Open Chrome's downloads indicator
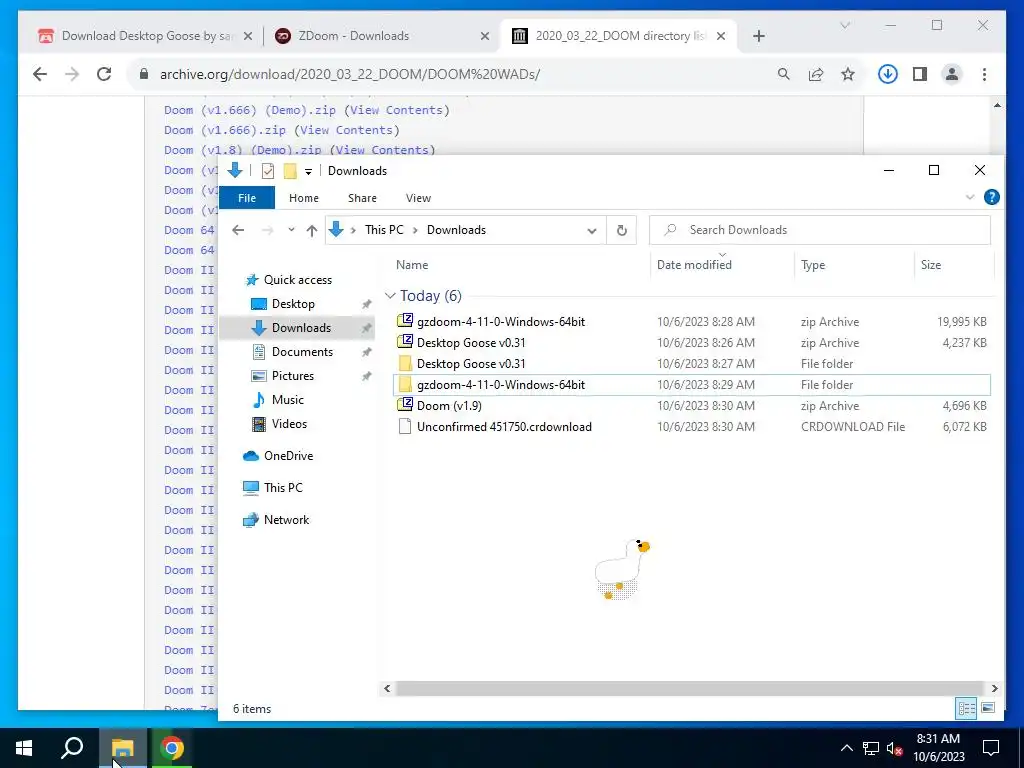The width and height of the screenshot is (1024, 768). (x=888, y=74)
